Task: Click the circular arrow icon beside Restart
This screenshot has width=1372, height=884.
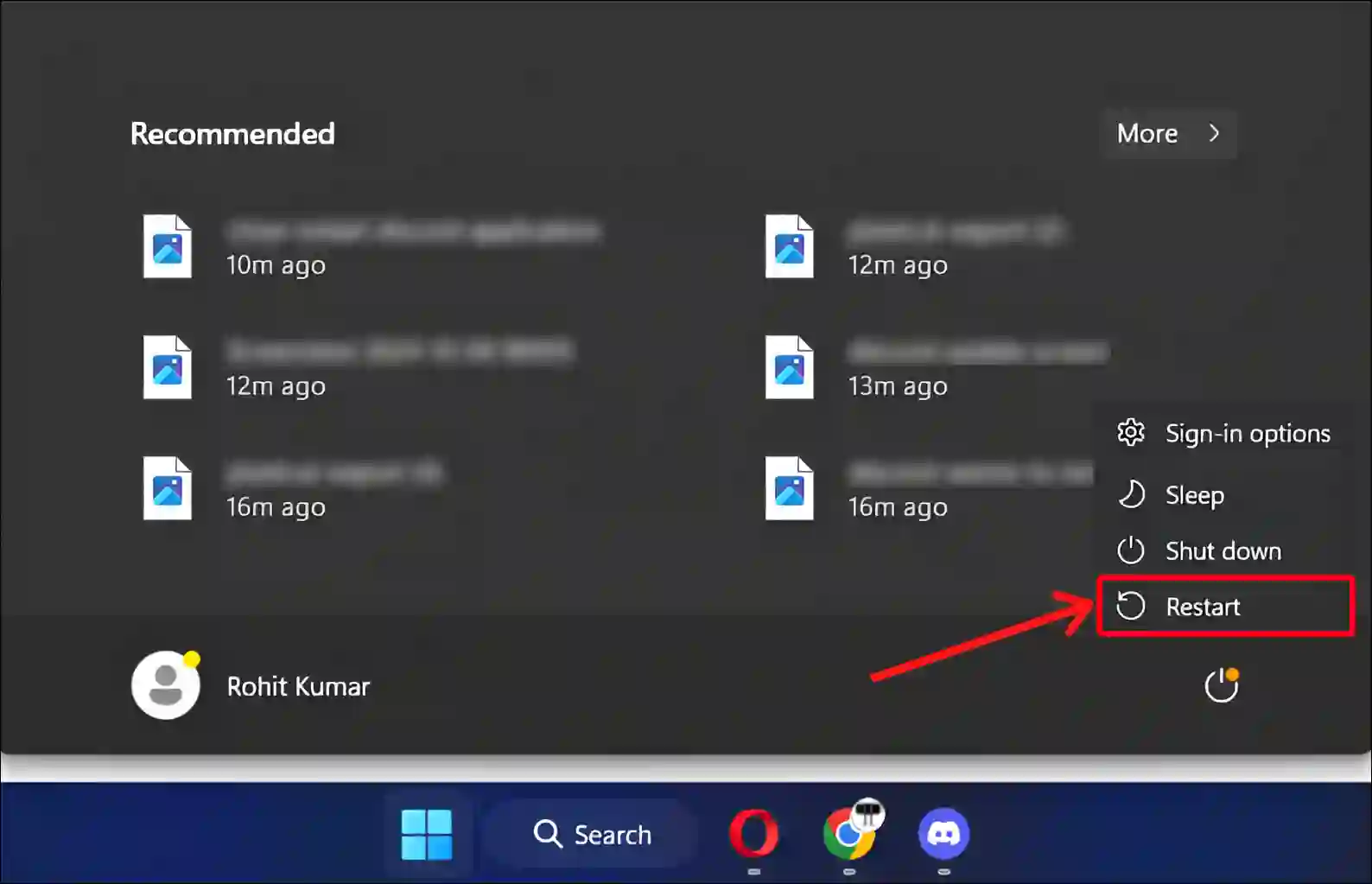Action: [1131, 606]
